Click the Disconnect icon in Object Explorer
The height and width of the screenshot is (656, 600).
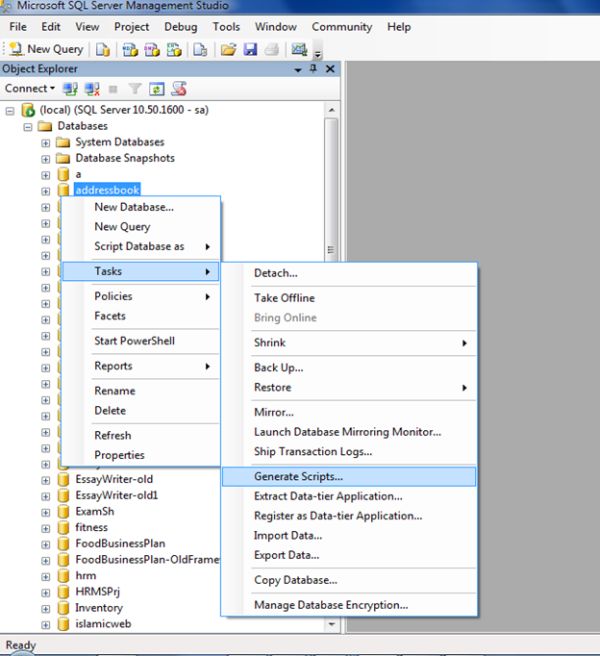92,89
